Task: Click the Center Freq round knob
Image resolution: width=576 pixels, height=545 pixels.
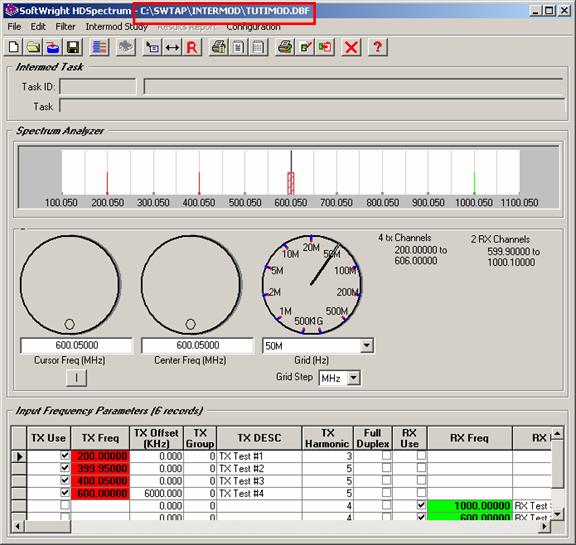Action: click(x=191, y=285)
